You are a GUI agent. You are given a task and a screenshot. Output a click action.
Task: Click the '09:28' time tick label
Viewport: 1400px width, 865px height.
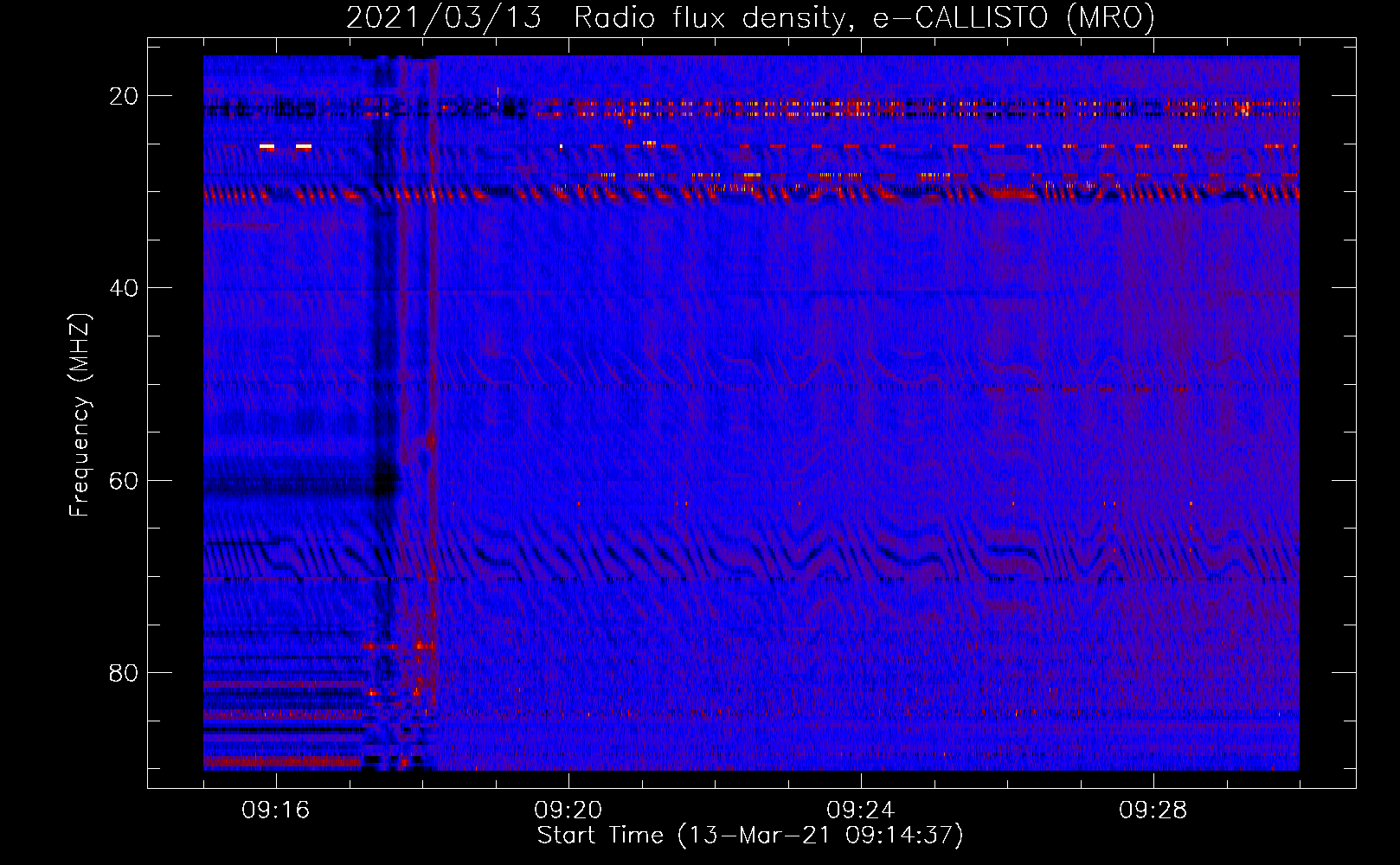tap(1153, 811)
